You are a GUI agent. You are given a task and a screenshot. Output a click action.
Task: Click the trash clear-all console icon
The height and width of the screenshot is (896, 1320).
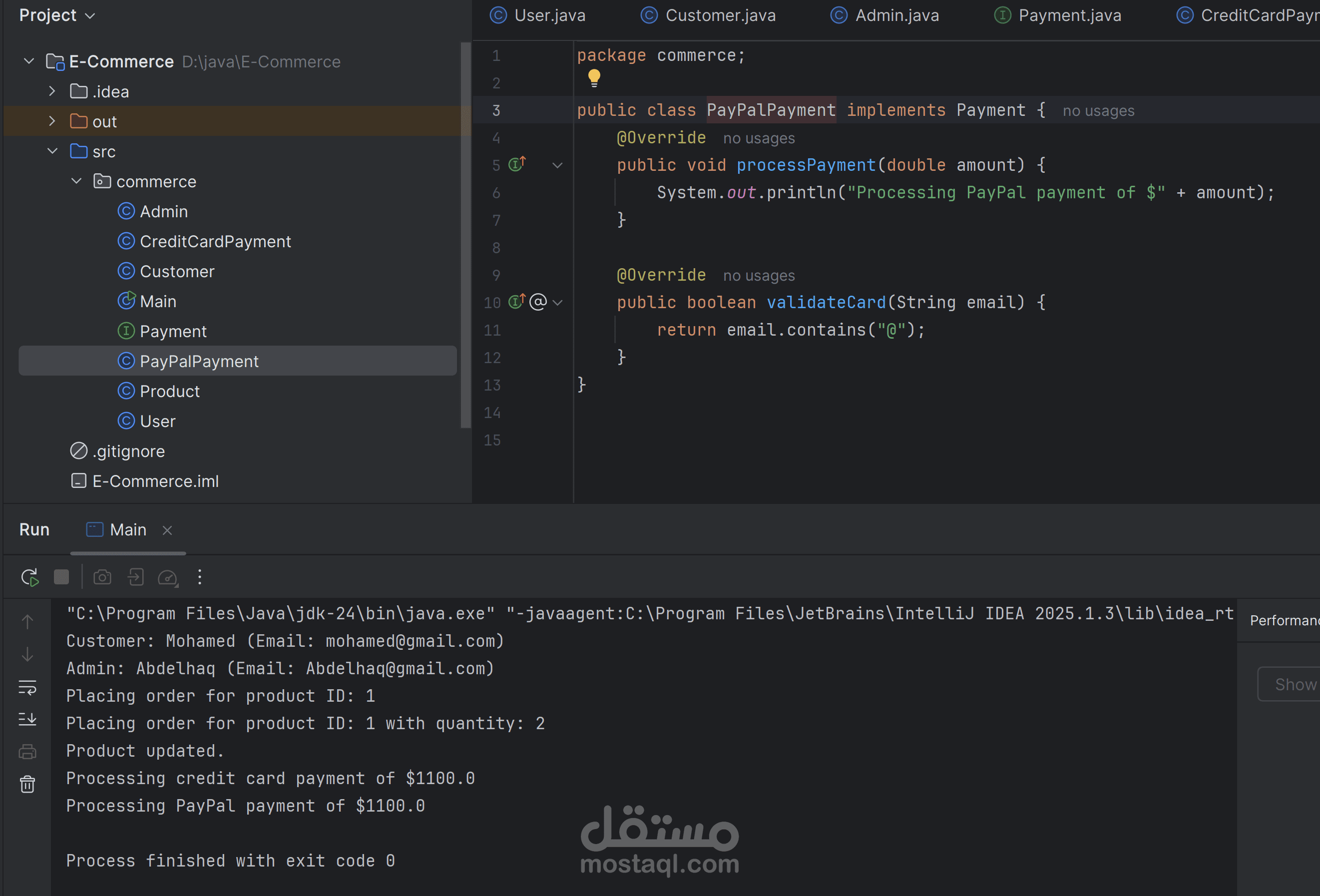[27, 784]
